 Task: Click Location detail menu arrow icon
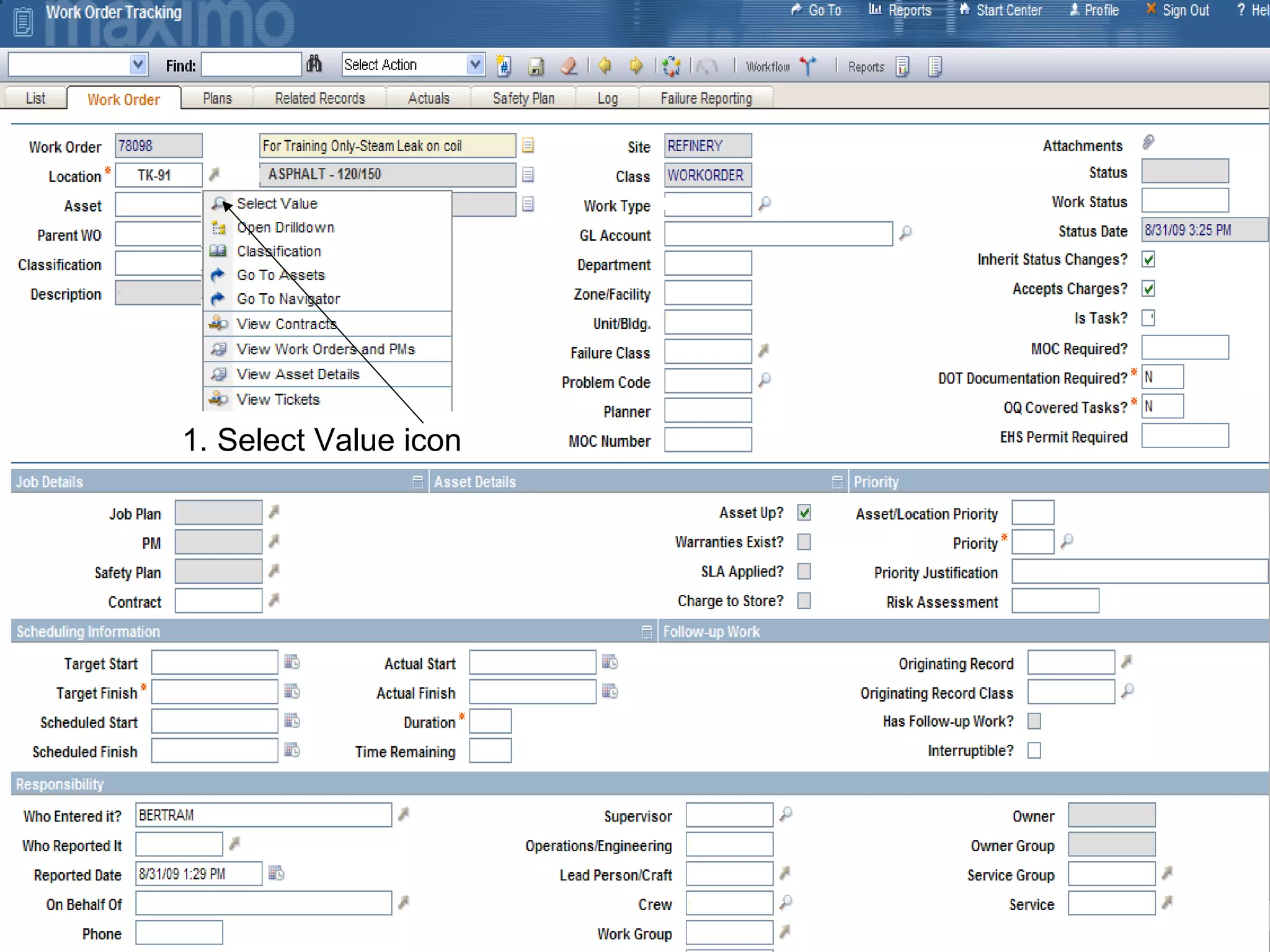[x=215, y=174]
